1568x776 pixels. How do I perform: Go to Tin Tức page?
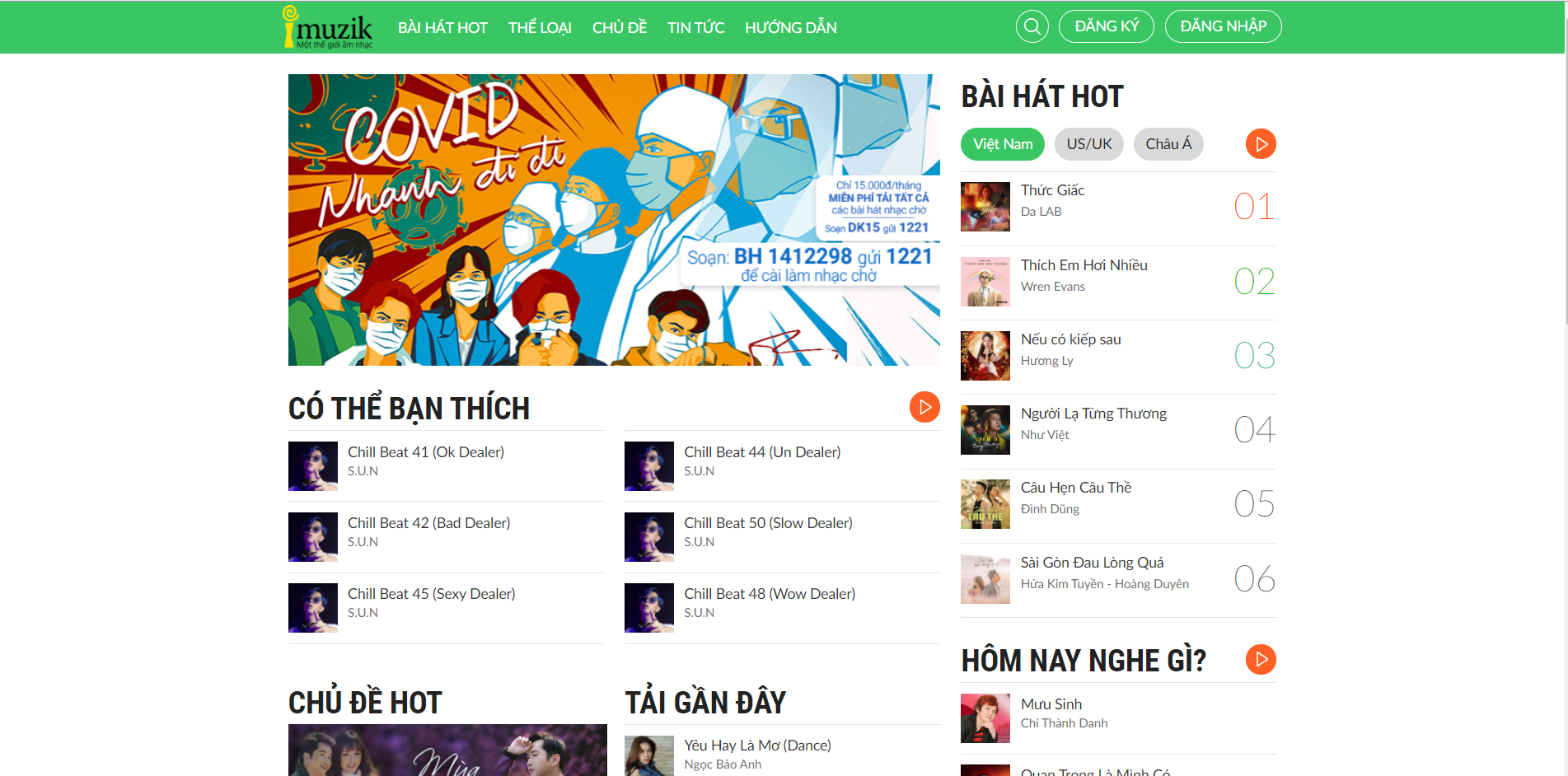[x=695, y=27]
